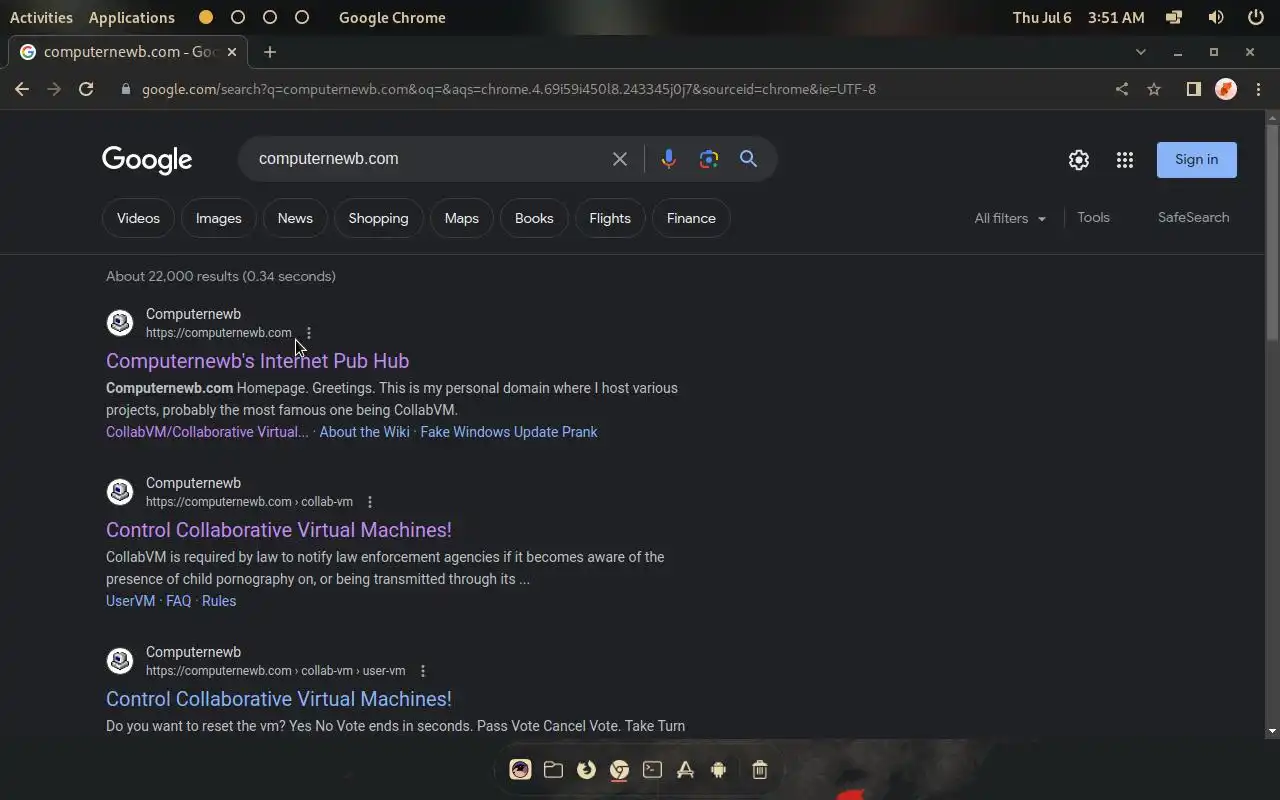Open the Applications menu
Image resolution: width=1280 pixels, height=800 pixels.
(131, 17)
